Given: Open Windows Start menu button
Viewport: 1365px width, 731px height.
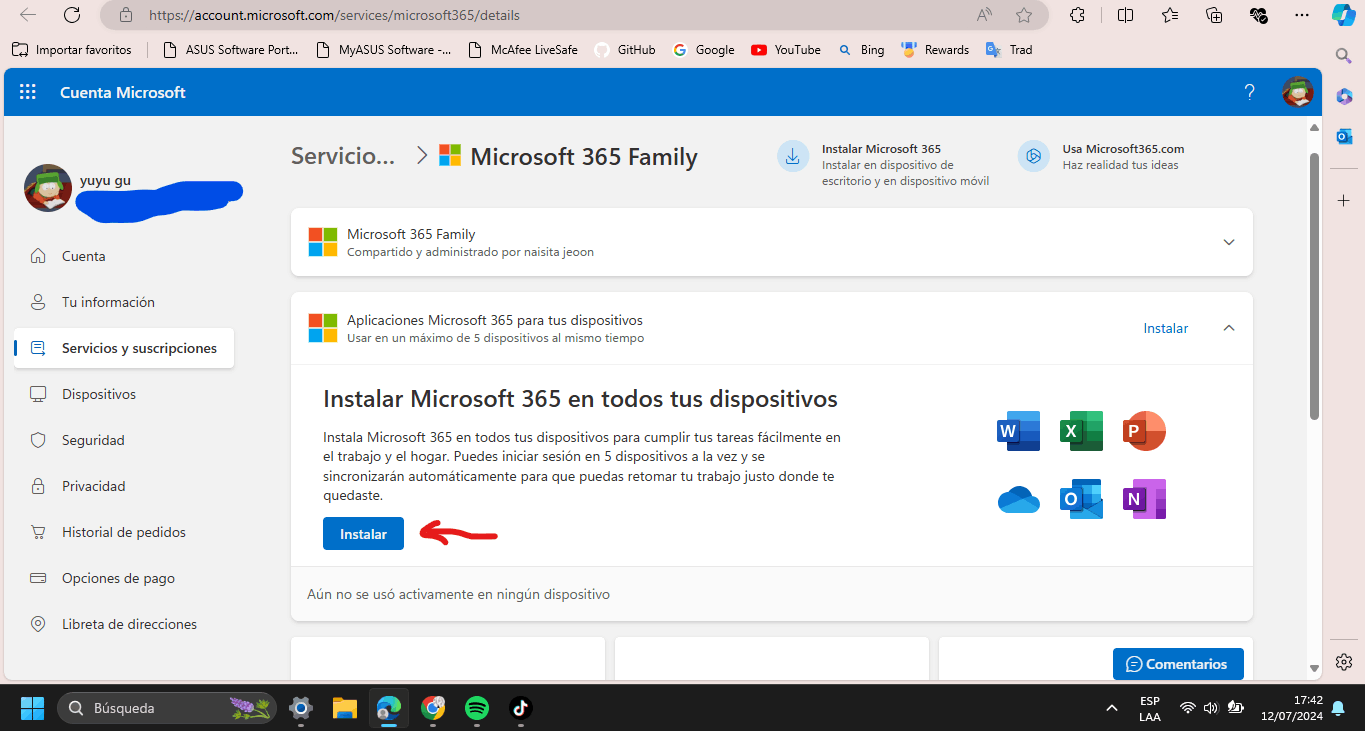Looking at the screenshot, I should pos(32,708).
